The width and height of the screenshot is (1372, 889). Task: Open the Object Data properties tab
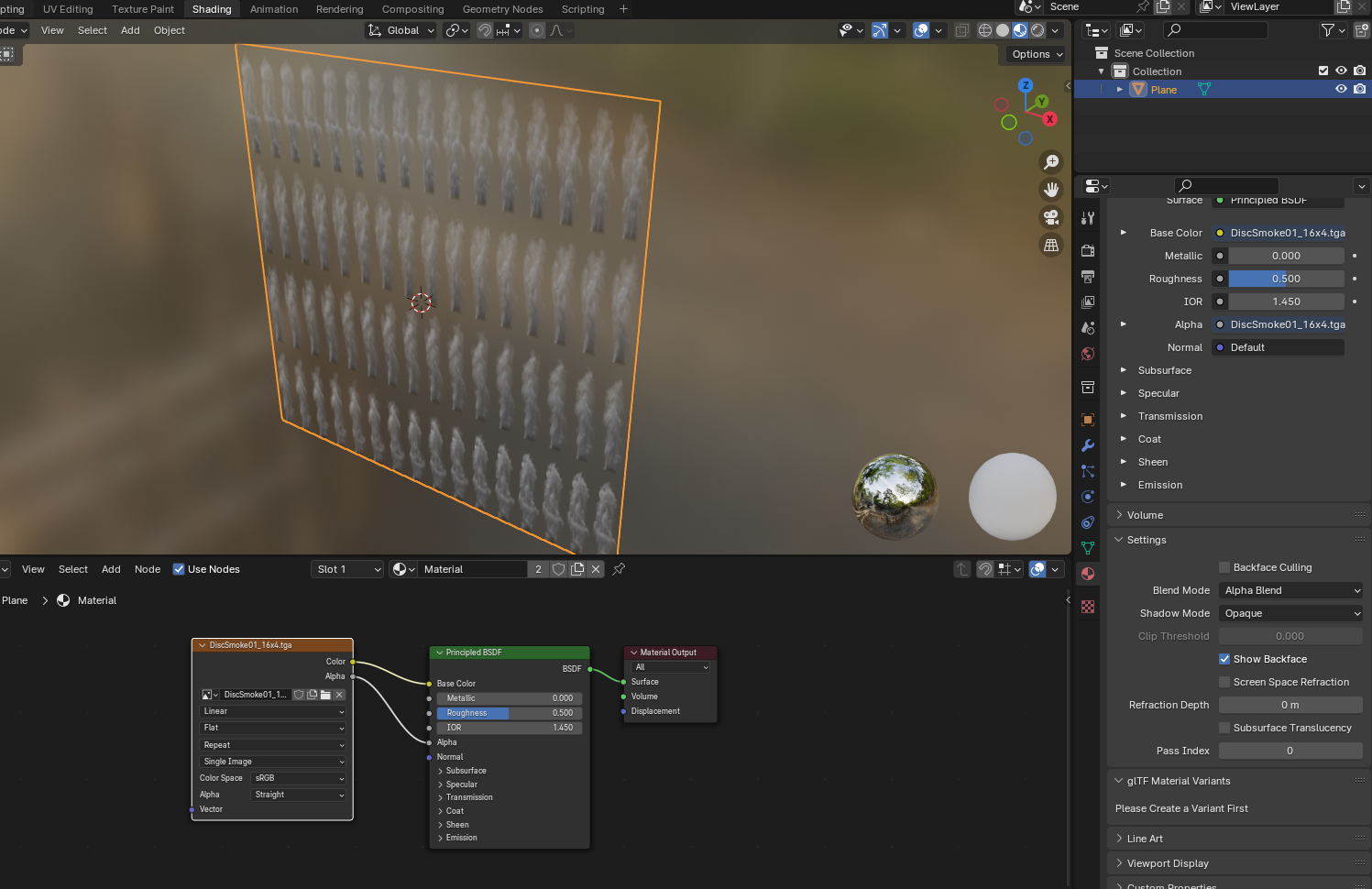pos(1088,548)
